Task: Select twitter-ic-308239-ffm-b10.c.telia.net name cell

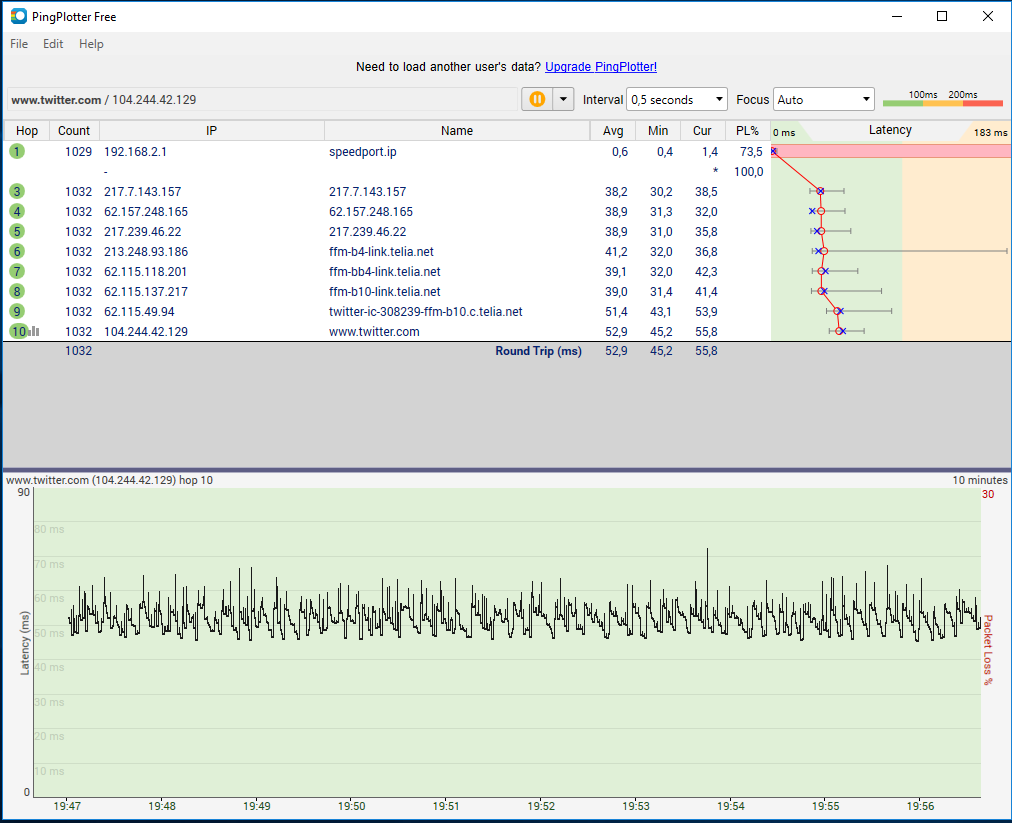Action: [426, 311]
